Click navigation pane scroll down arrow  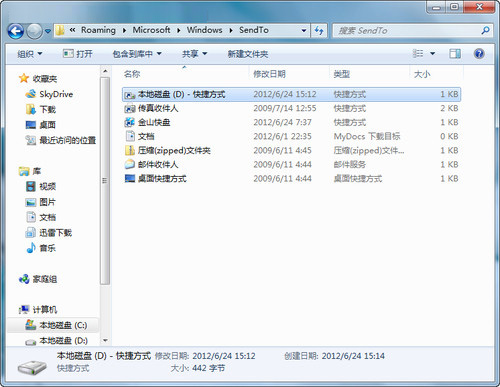(105, 340)
